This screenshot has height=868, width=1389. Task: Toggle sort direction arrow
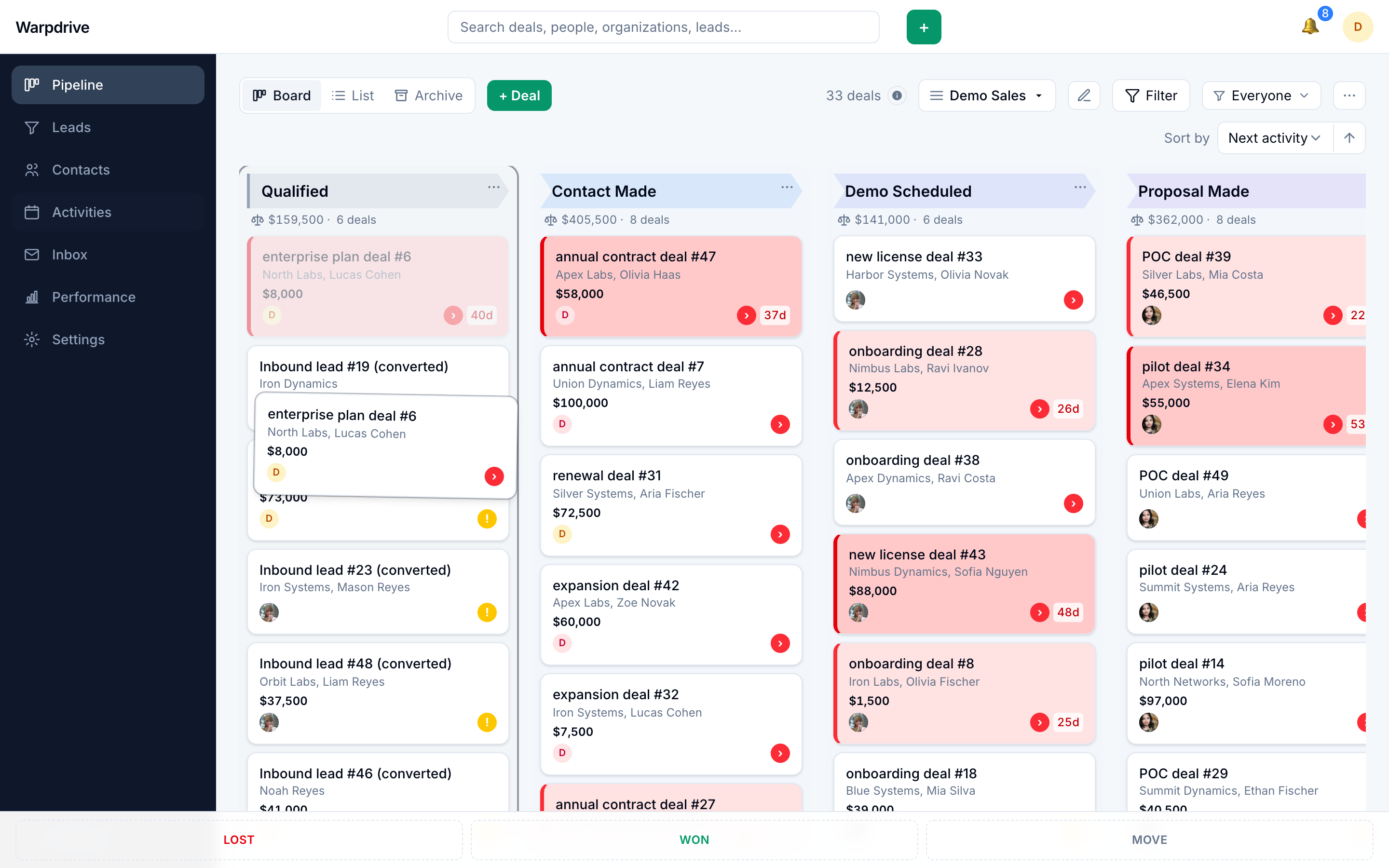click(1349, 138)
